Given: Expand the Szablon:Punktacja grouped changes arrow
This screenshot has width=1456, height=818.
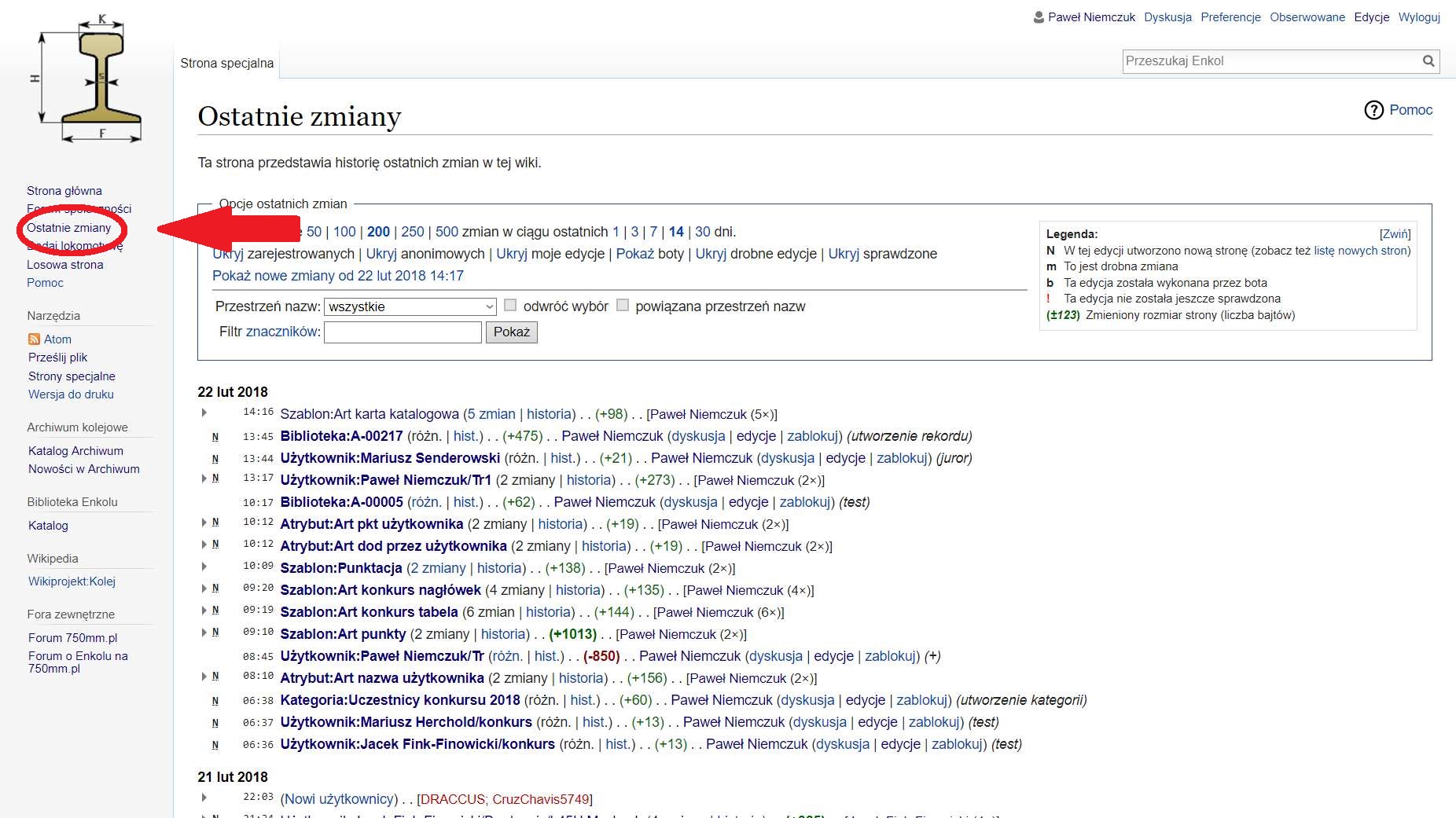Looking at the screenshot, I should click(x=204, y=567).
